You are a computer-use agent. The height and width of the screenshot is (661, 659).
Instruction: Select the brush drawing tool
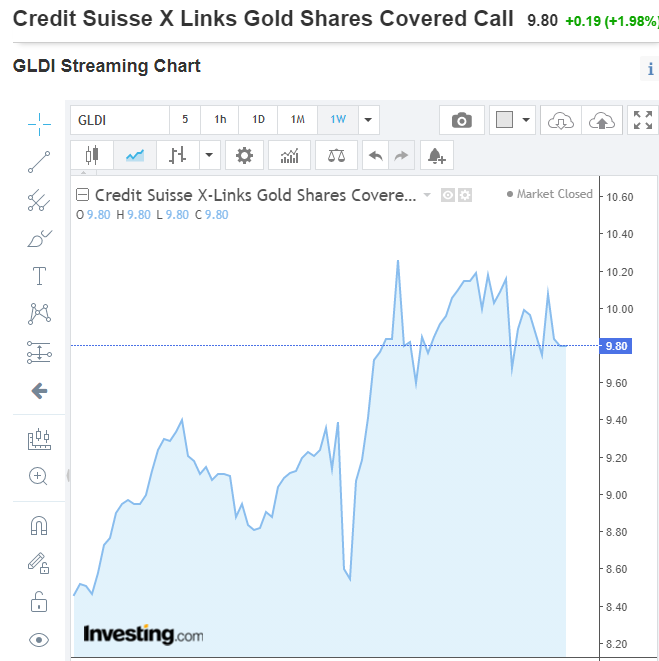point(39,238)
